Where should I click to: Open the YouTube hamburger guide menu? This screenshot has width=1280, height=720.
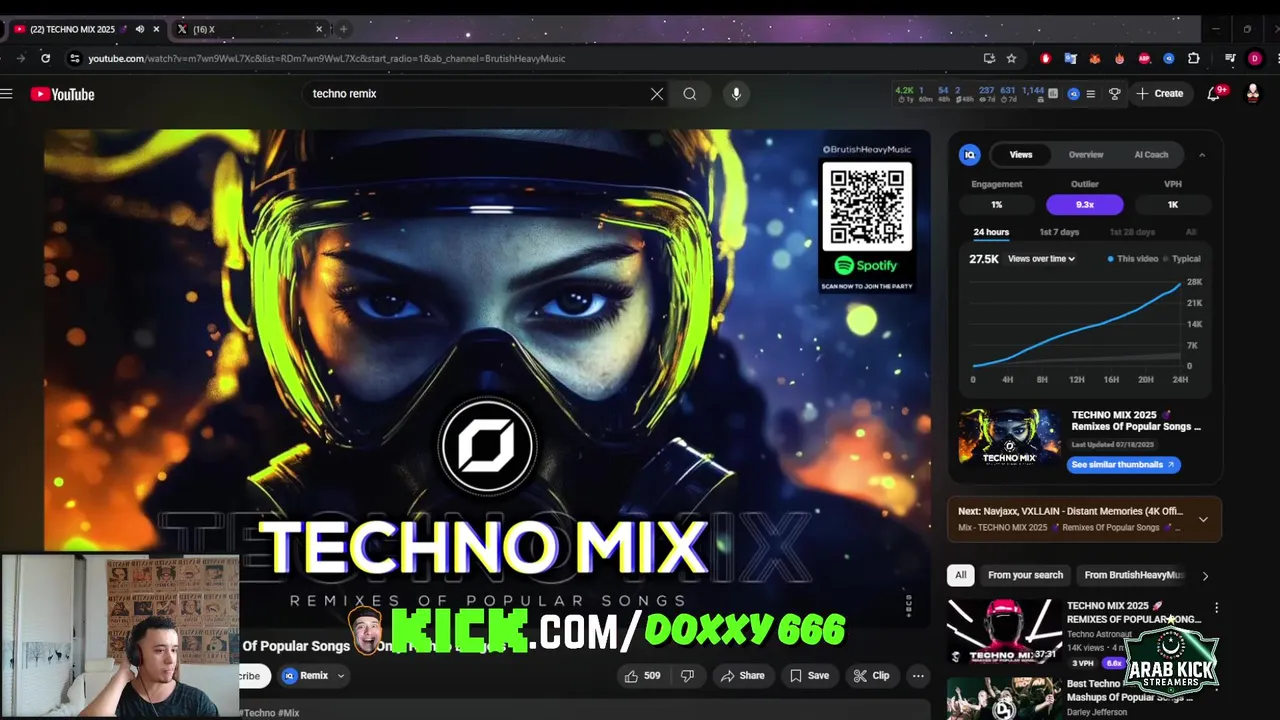coord(6,94)
